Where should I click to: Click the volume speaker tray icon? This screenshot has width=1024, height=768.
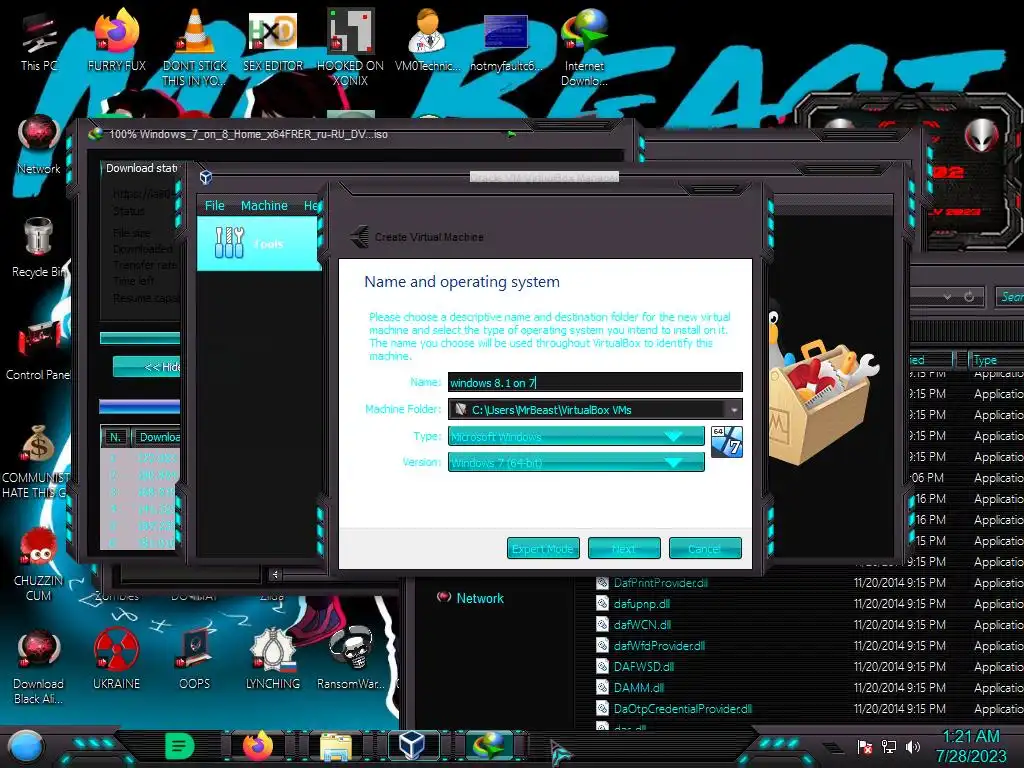(912, 747)
